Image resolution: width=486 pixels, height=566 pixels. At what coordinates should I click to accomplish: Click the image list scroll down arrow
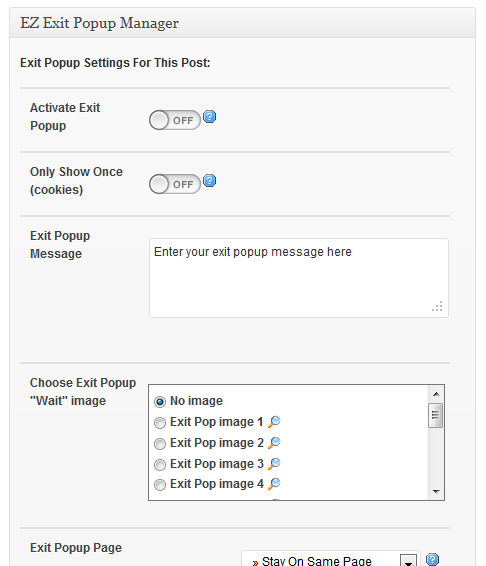436,492
